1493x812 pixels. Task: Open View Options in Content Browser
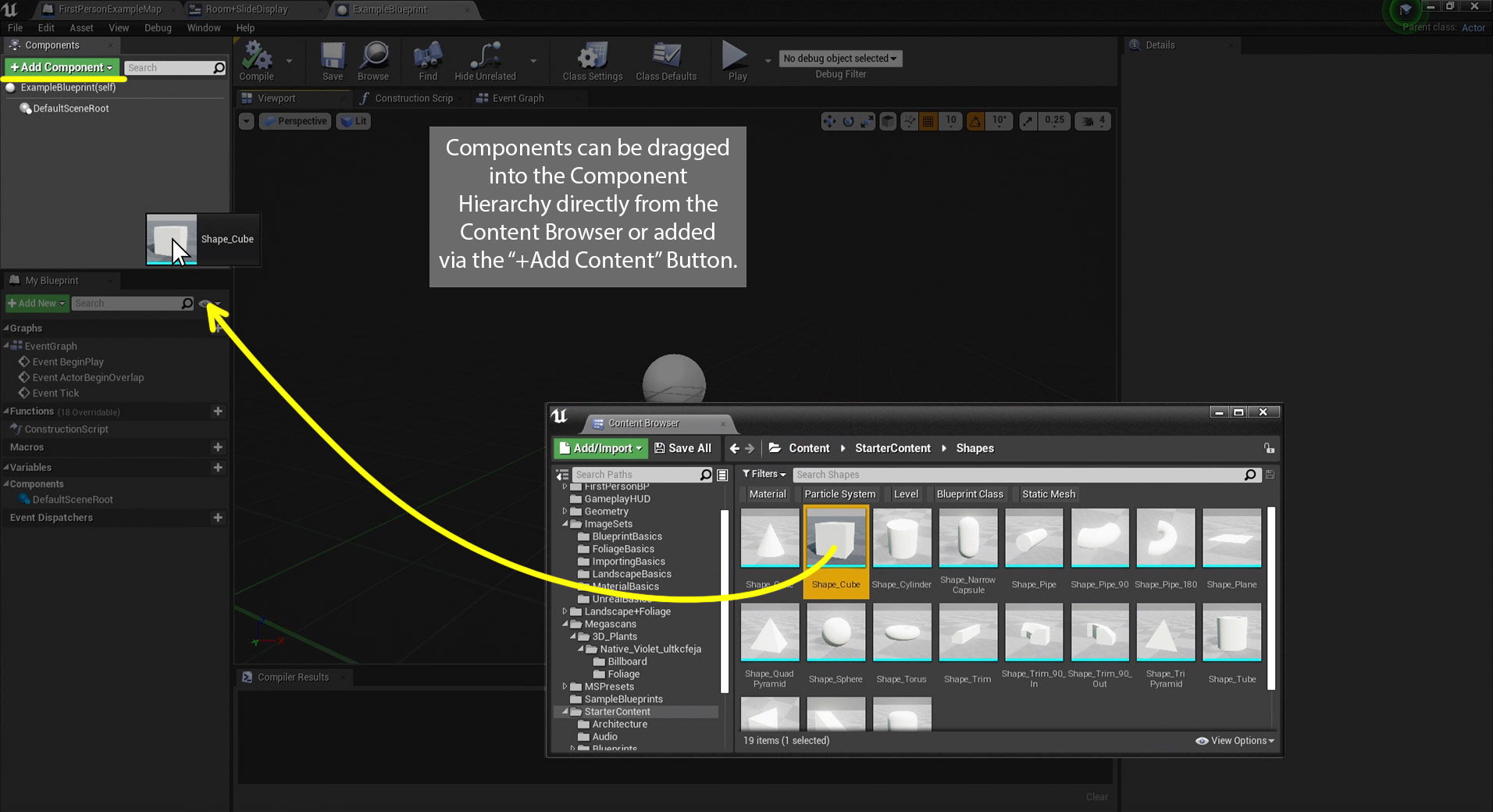[1235, 741]
